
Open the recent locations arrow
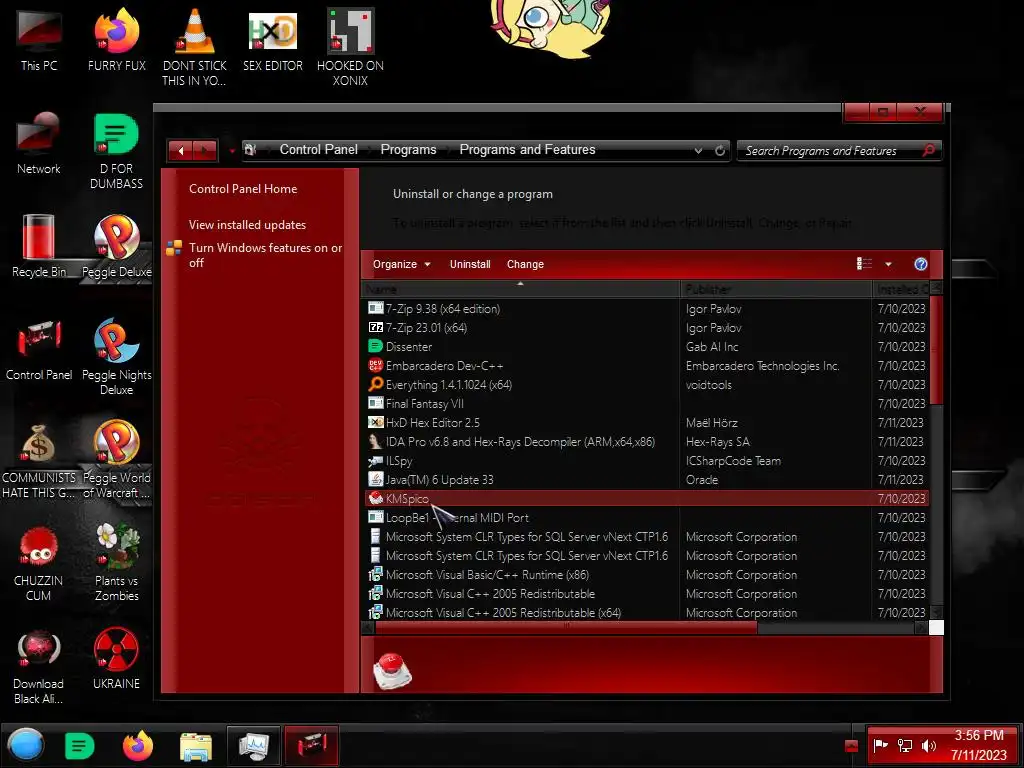click(x=231, y=152)
